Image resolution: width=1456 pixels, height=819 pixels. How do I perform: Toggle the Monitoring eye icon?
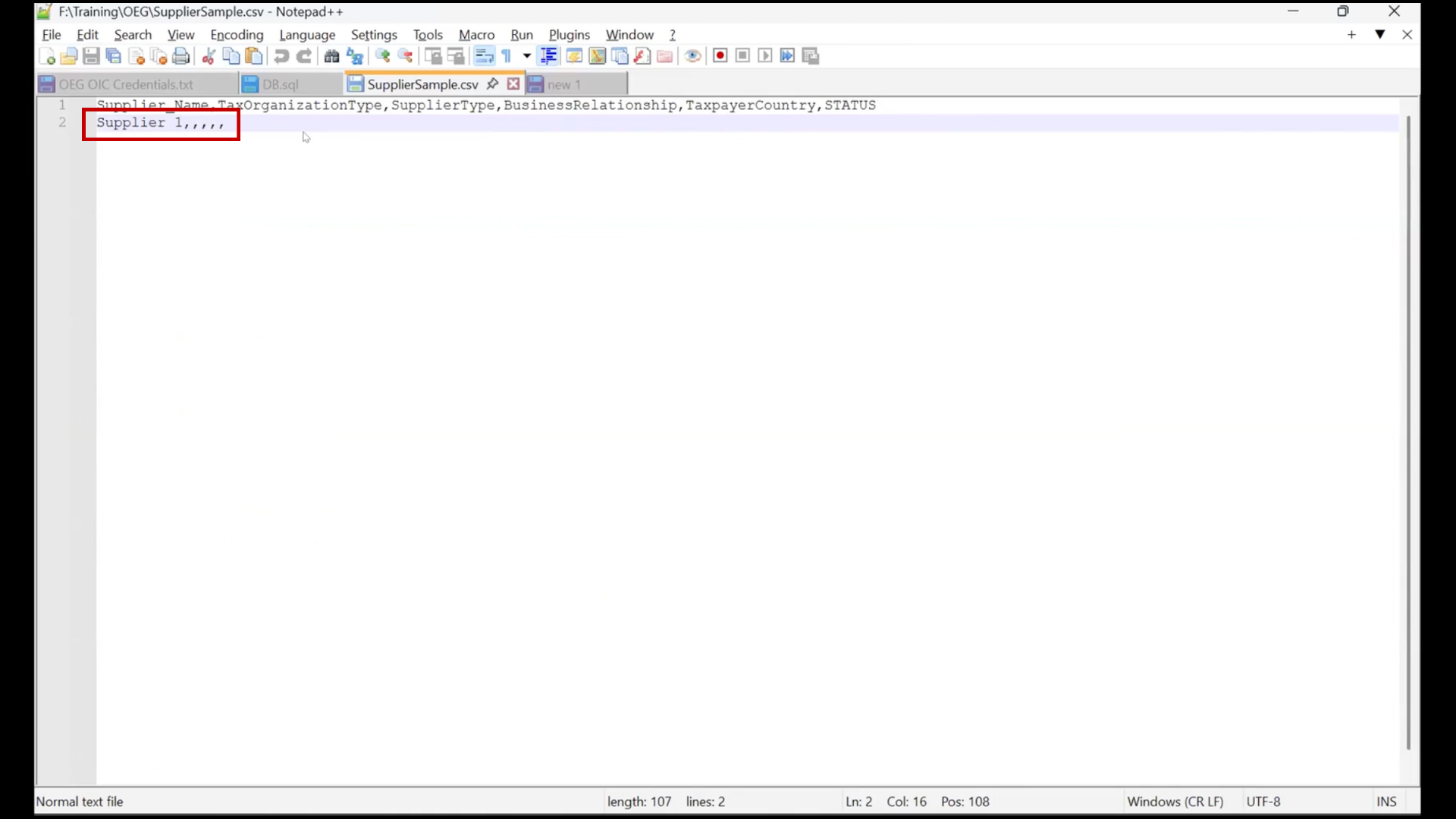692,56
